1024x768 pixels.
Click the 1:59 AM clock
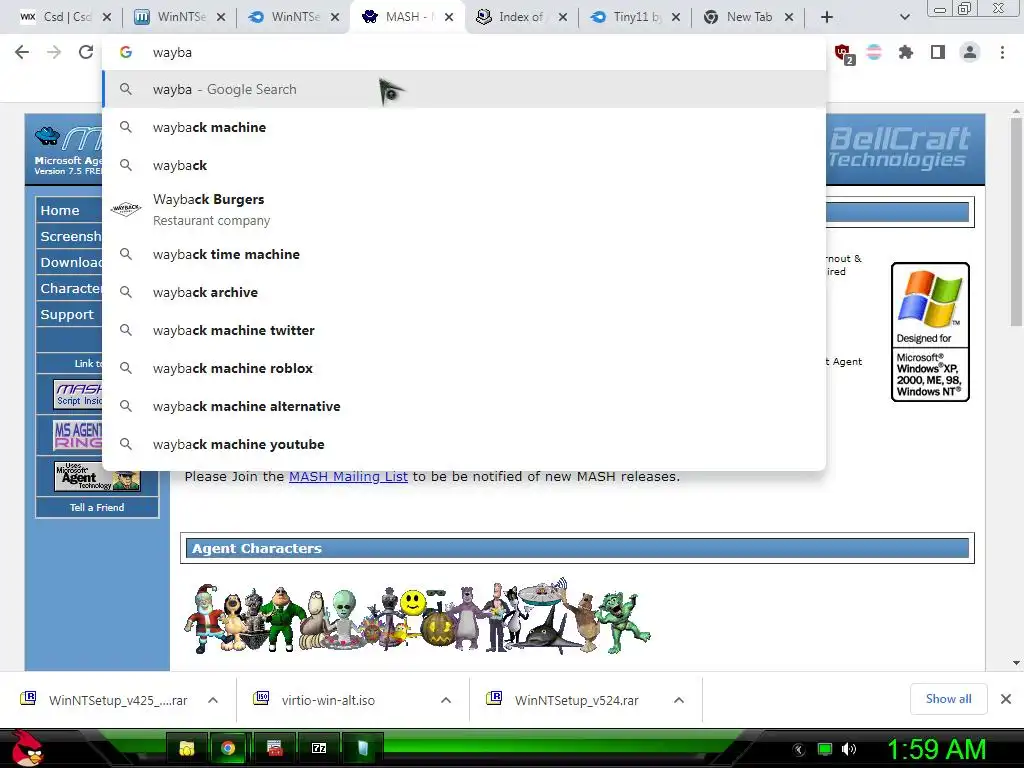point(936,750)
